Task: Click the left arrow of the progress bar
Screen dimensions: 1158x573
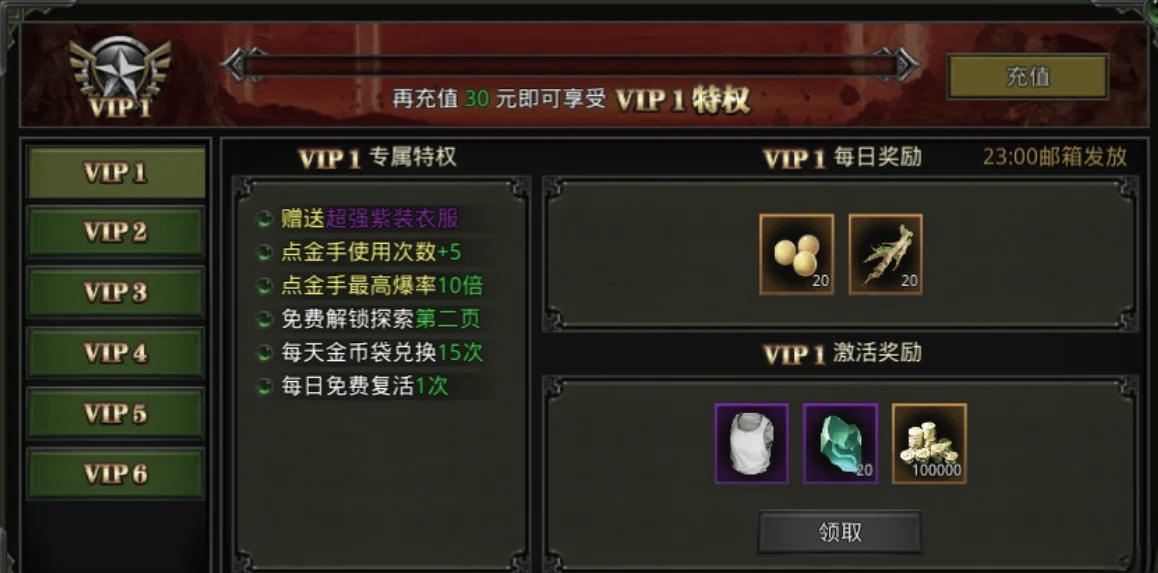Action: [242, 65]
